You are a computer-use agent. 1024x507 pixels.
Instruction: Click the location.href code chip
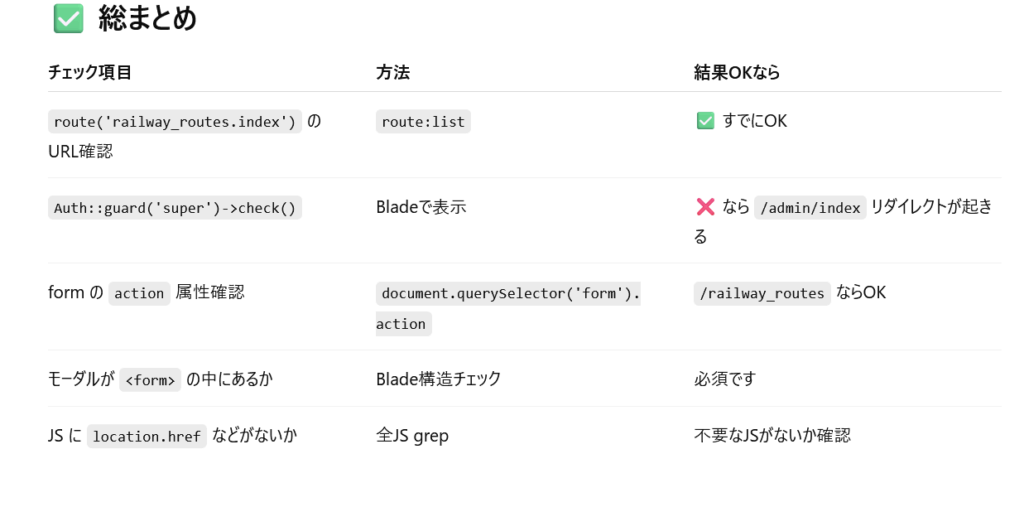click(x=147, y=436)
